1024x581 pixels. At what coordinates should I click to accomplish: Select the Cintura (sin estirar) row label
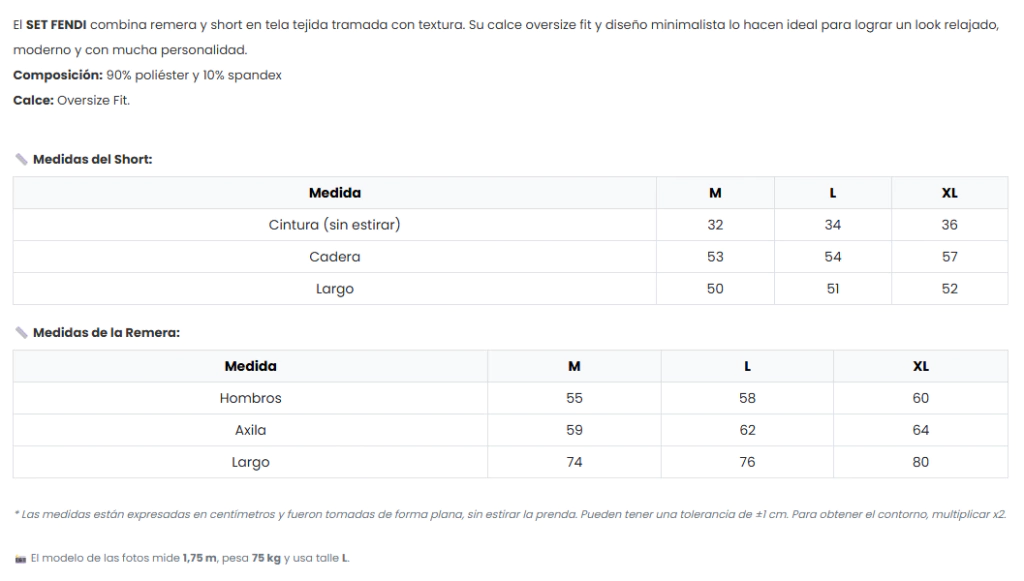tap(334, 225)
